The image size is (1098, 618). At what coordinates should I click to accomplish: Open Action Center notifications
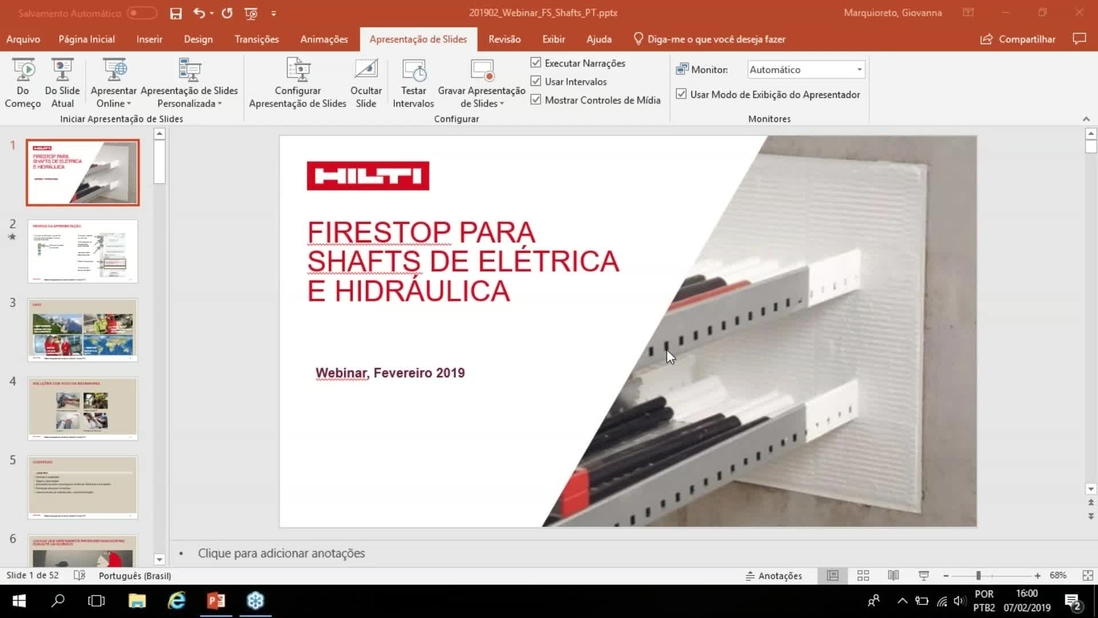point(1073,601)
